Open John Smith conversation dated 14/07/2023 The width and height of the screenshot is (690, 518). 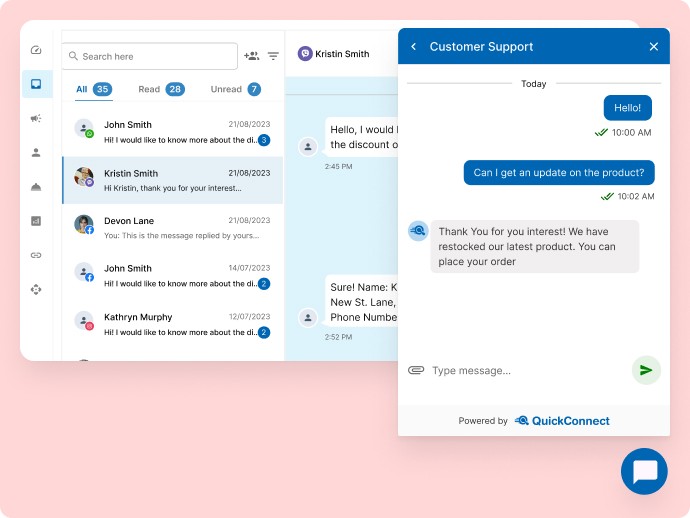click(x=172, y=276)
